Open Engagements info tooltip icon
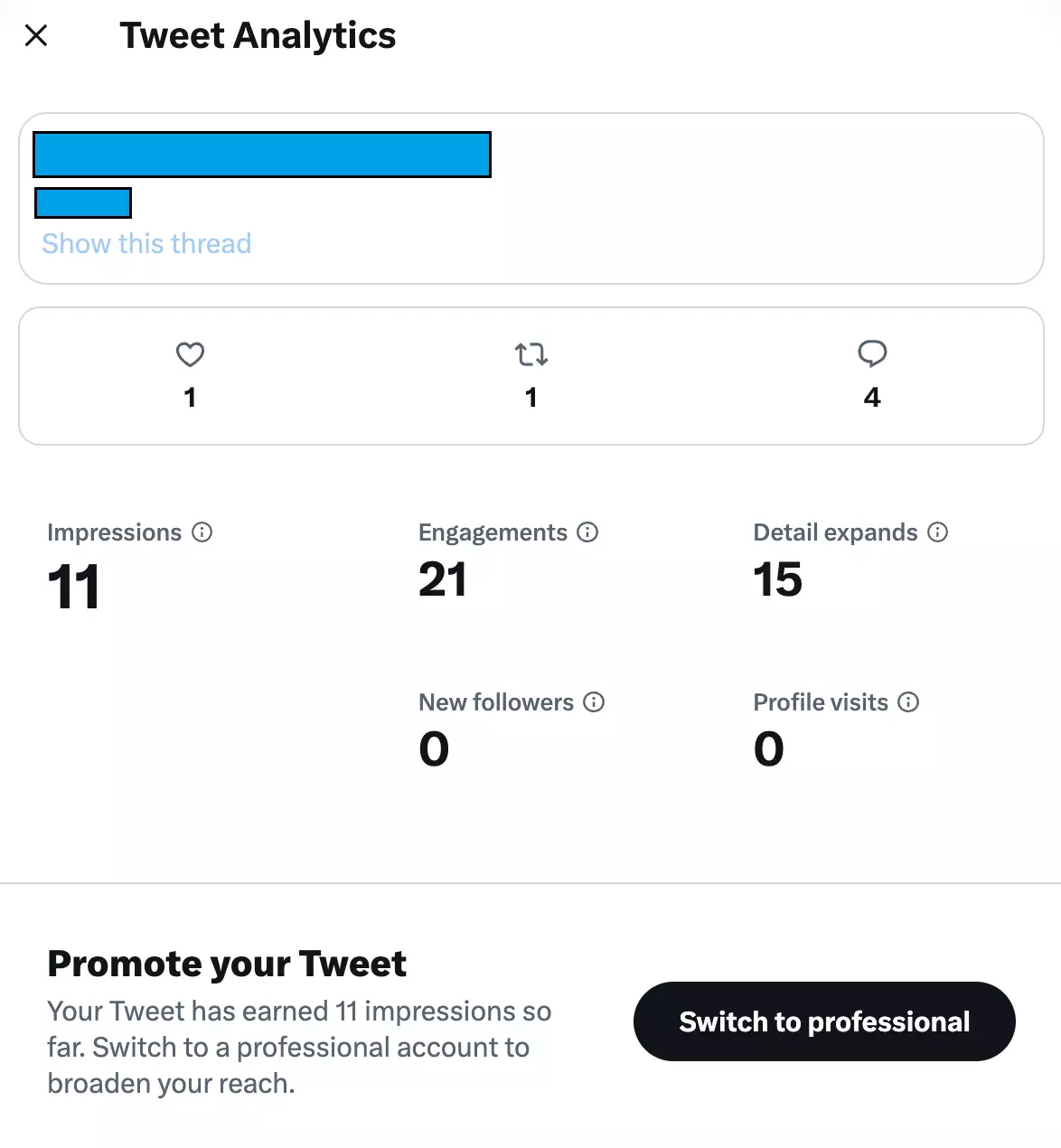The height and width of the screenshot is (1148, 1061). [587, 532]
